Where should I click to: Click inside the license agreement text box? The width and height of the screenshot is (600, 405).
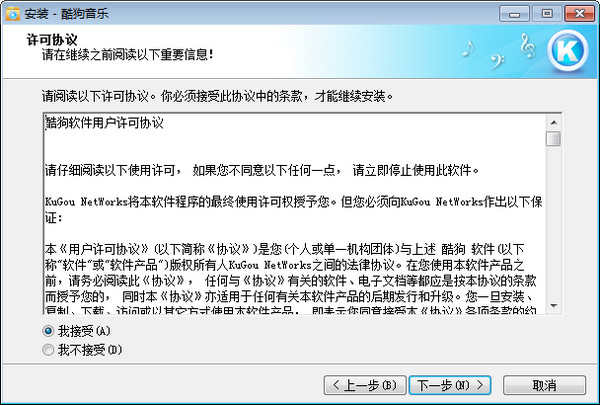tap(295, 214)
